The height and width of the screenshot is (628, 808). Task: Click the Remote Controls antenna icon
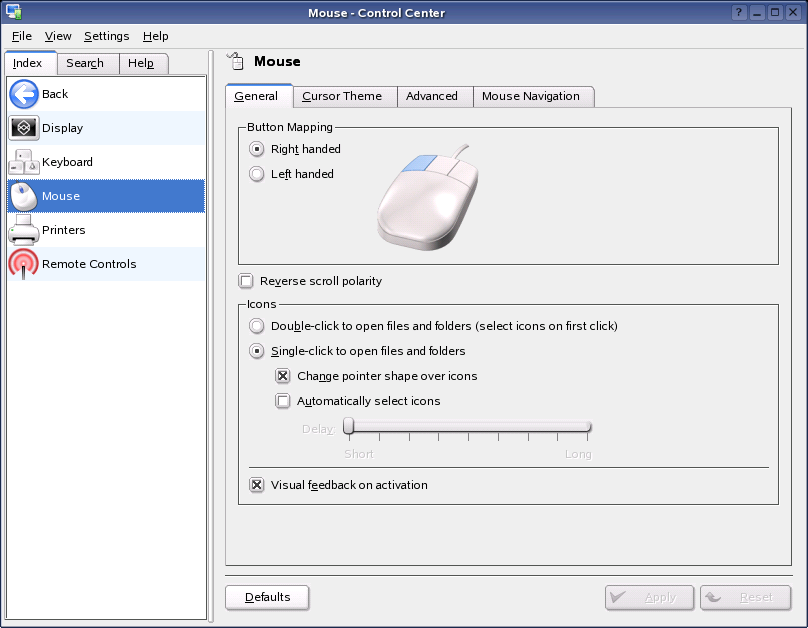coord(24,264)
